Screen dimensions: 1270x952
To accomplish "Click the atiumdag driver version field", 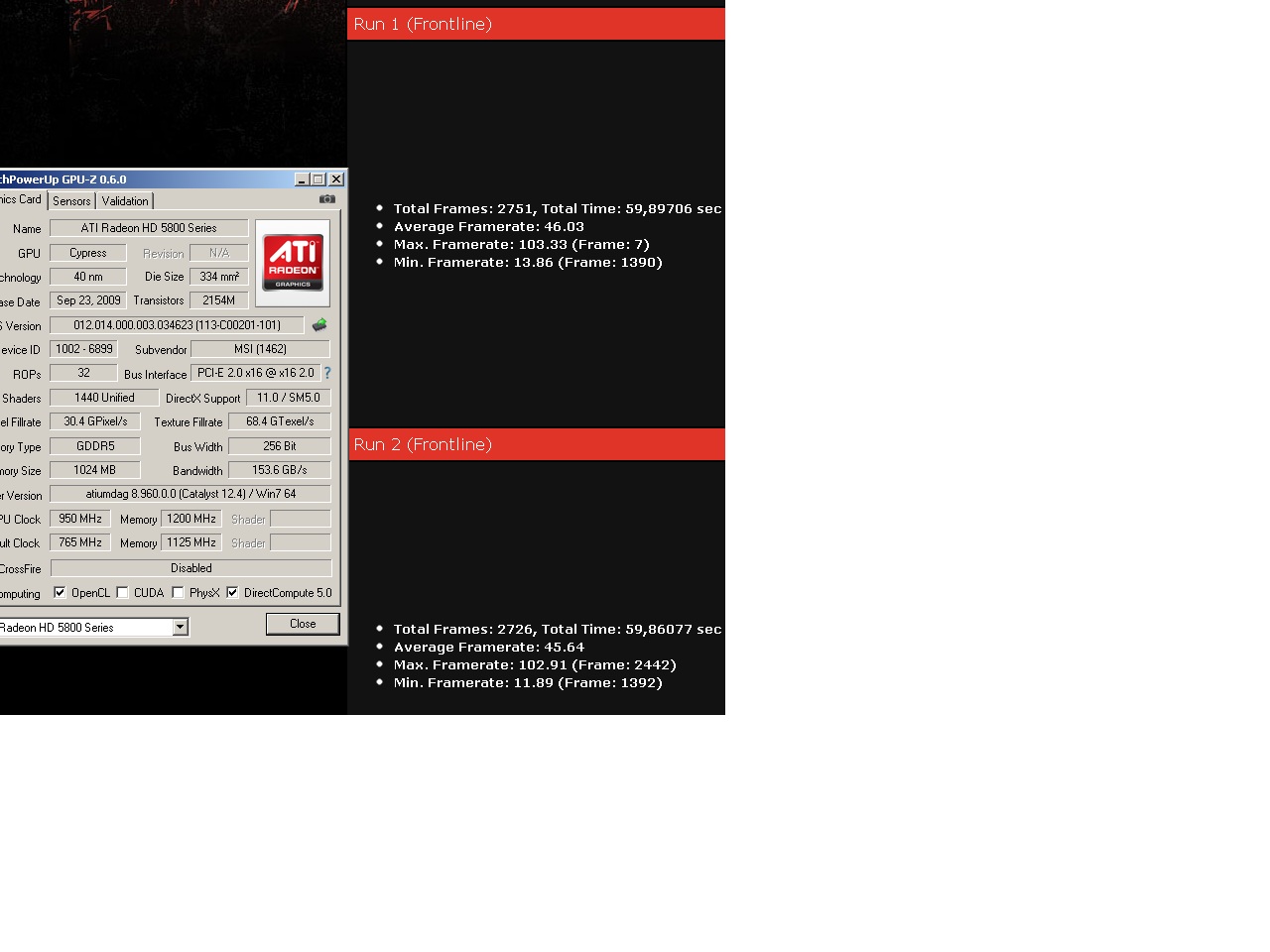I will click(x=190, y=494).
